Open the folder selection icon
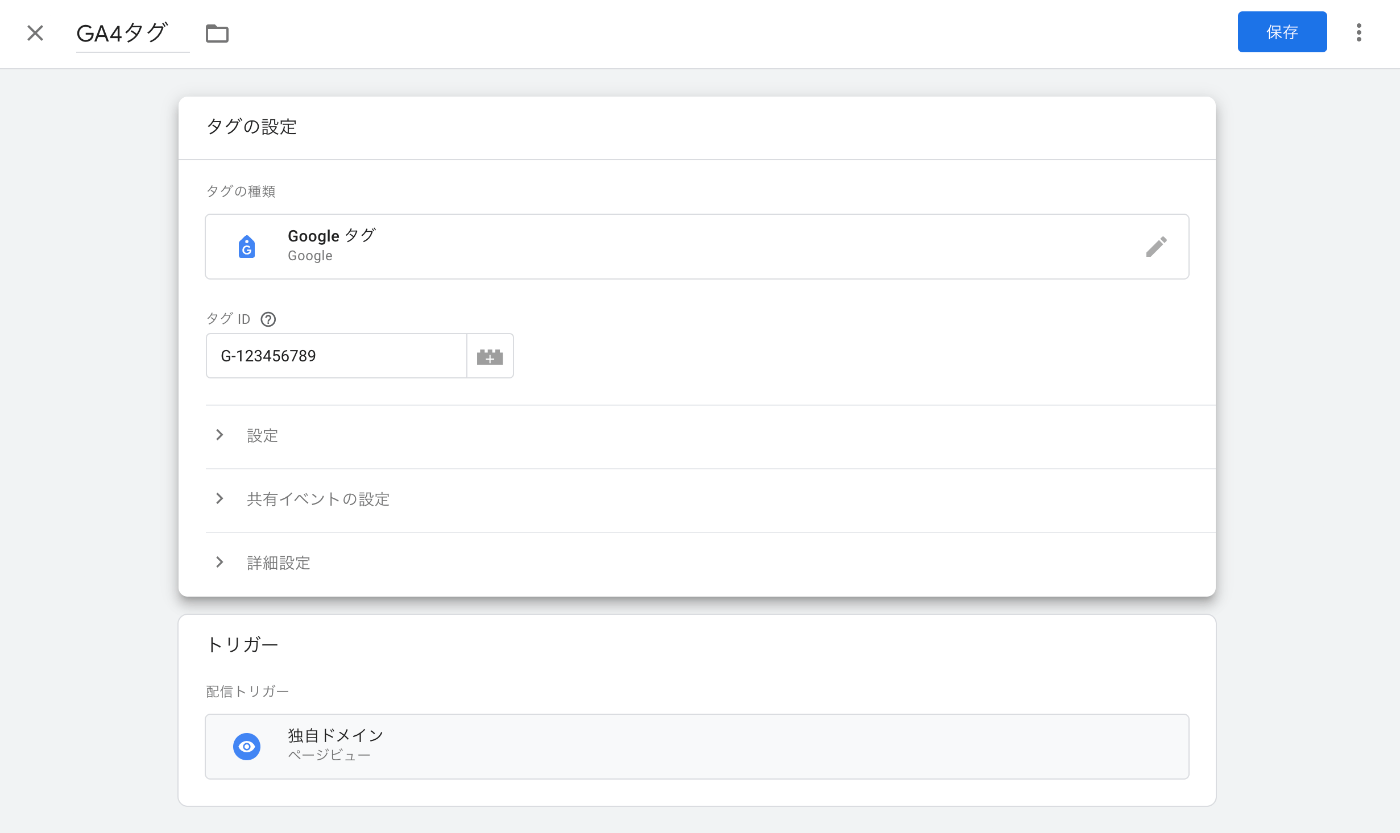This screenshot has width=1400, height=833. (217, 33)
